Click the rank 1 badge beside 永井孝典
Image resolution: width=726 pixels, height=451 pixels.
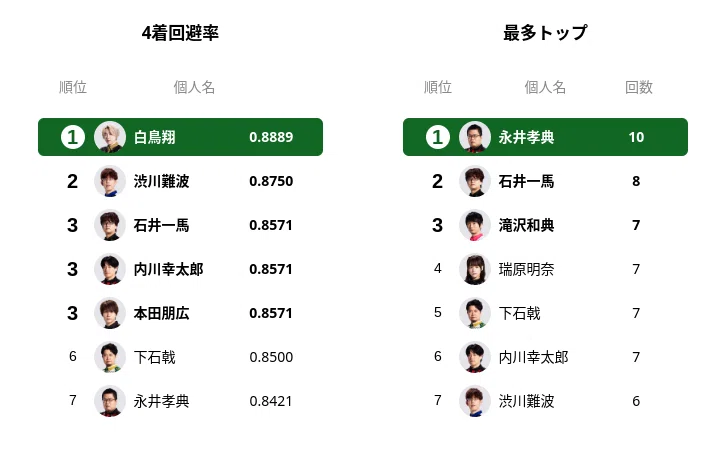(438, 137)
